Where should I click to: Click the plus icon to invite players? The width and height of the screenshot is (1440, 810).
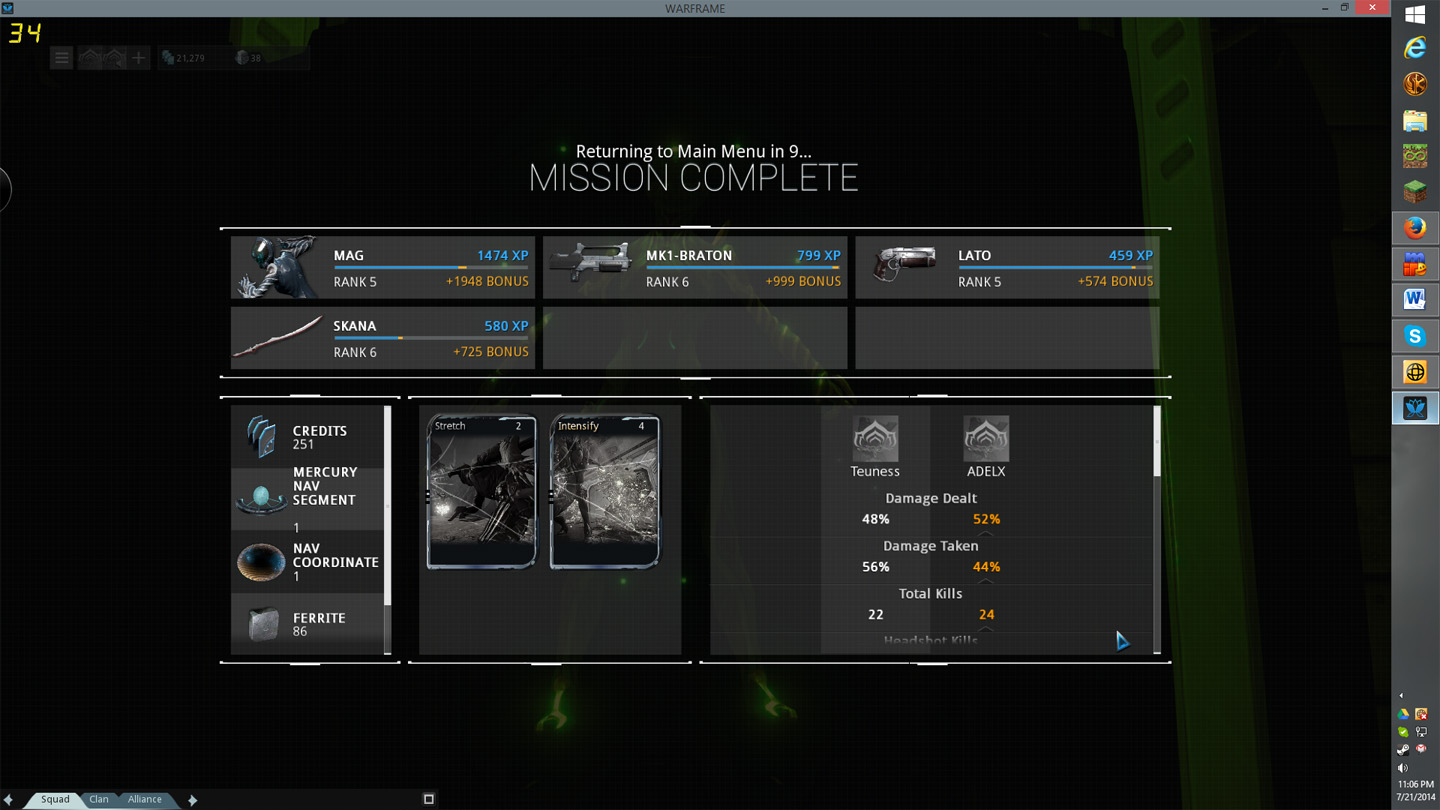coord(138,58)
